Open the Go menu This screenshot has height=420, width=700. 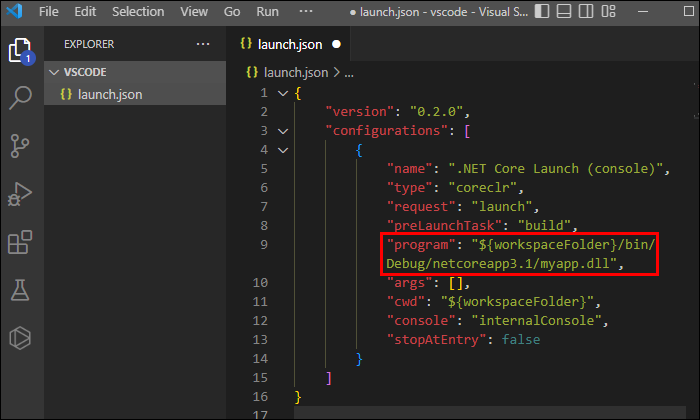[232, 12]
